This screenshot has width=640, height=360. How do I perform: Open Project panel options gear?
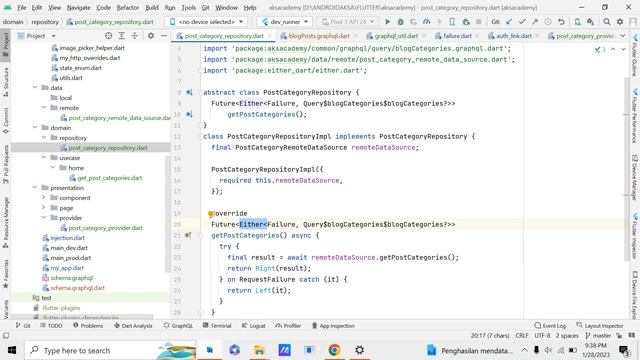tap(151, 36)
